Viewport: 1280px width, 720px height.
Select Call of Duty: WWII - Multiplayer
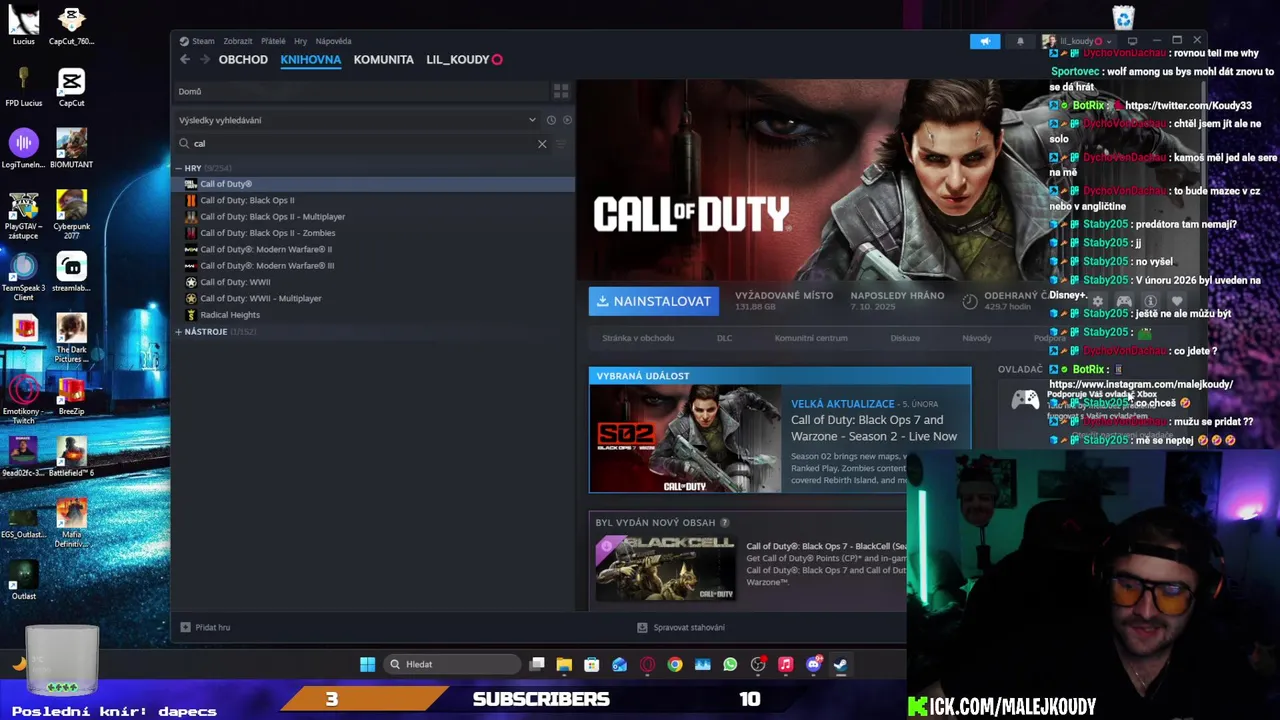click(372, 298)
